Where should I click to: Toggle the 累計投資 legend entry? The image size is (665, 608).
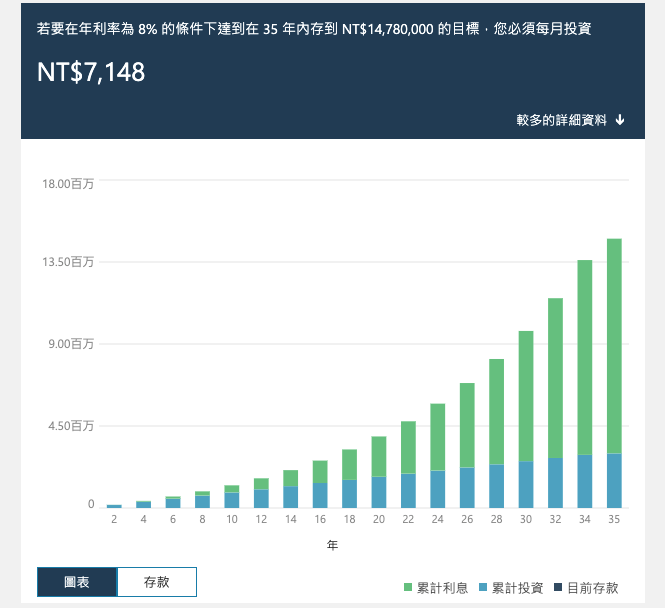[x=511, y=588]
